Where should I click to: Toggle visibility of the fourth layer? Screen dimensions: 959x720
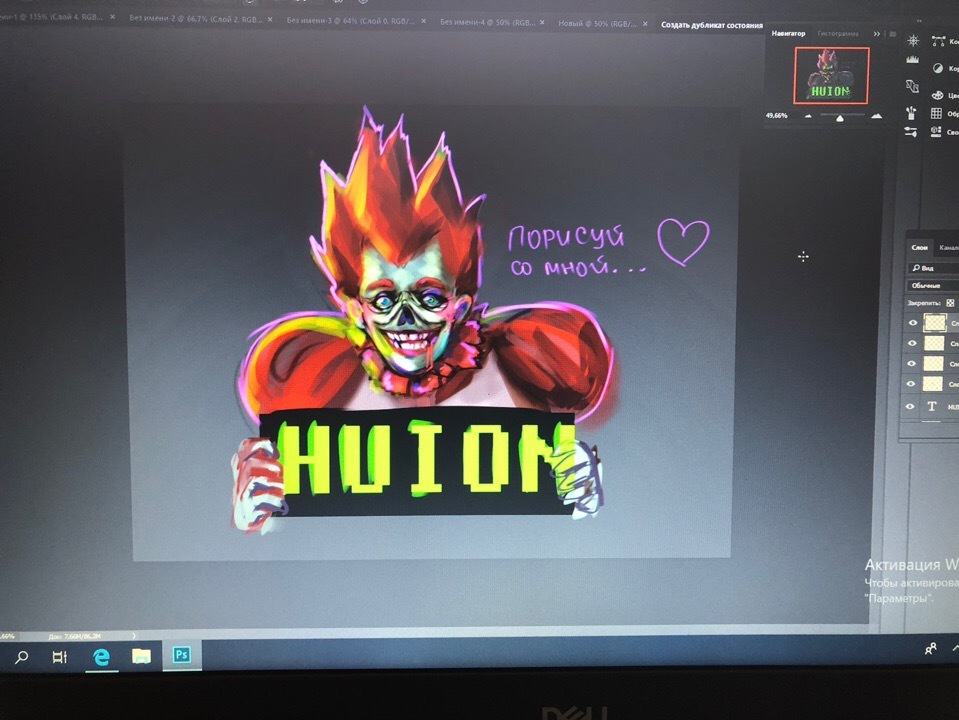911,384
